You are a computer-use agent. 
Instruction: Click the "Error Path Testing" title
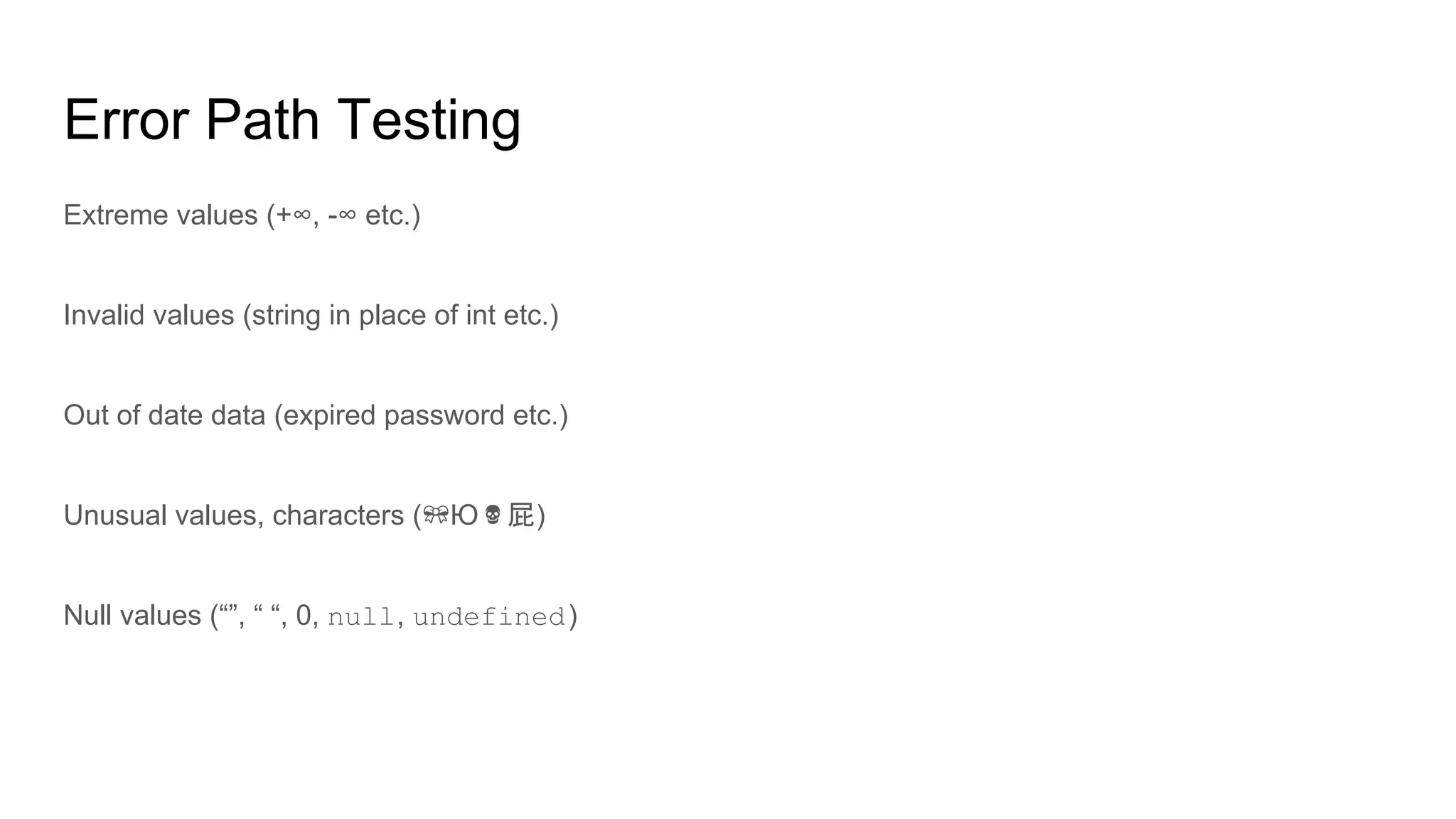pos(292,119)
